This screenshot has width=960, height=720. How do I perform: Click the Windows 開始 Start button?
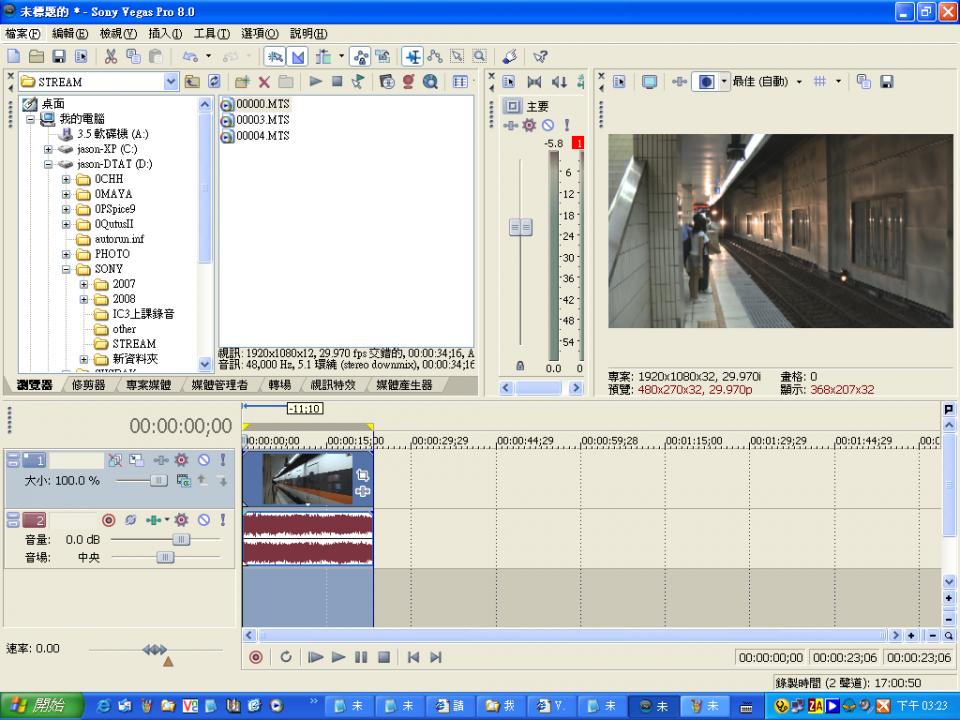[38, 706]
